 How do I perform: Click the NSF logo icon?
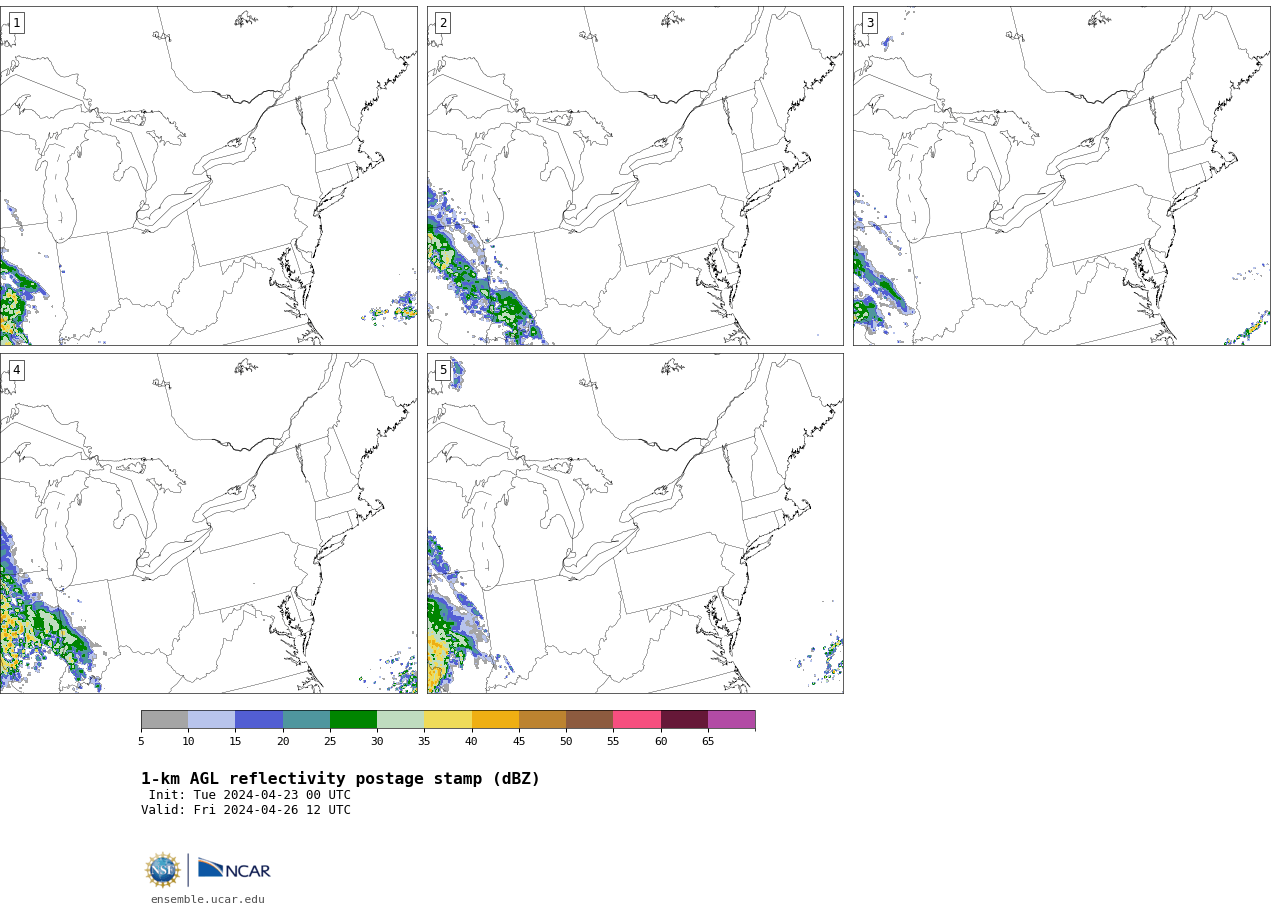click(x=163, y=870)
